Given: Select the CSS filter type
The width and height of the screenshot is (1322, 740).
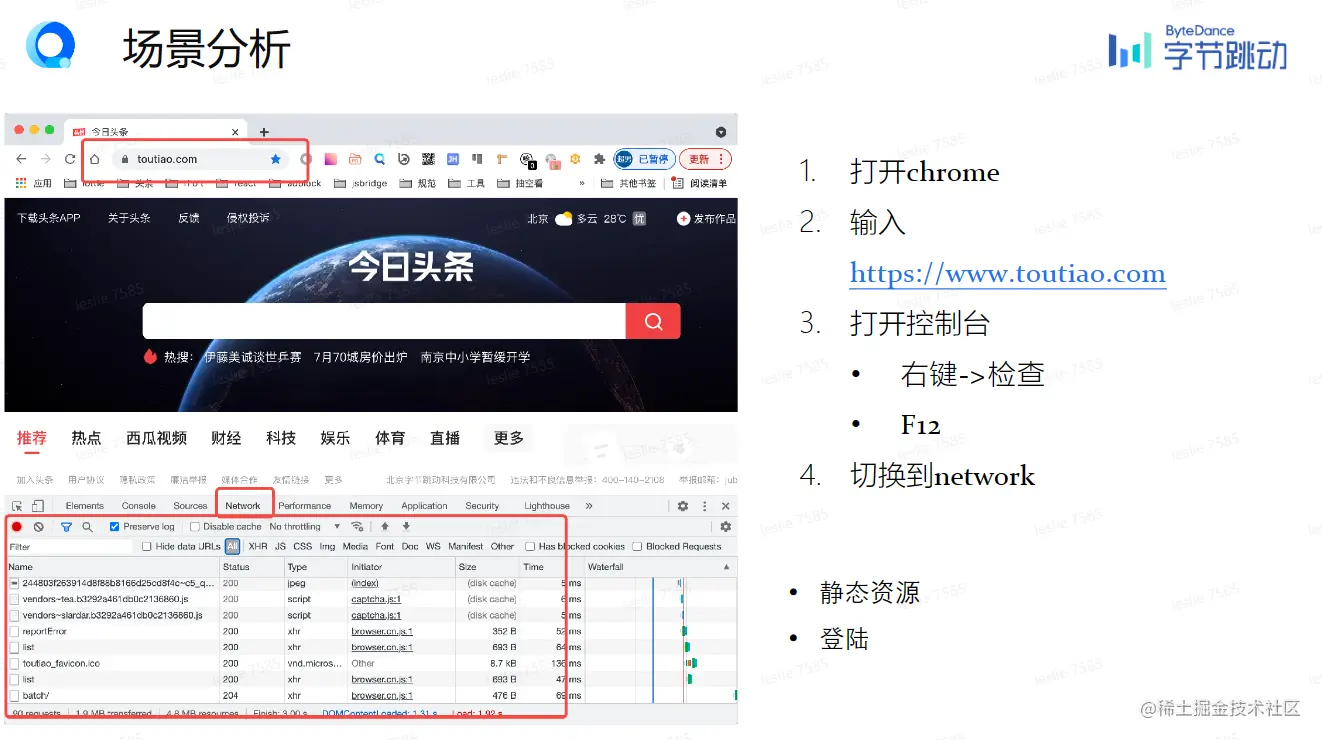Looking at the screenshot, I should click(302, 546).
